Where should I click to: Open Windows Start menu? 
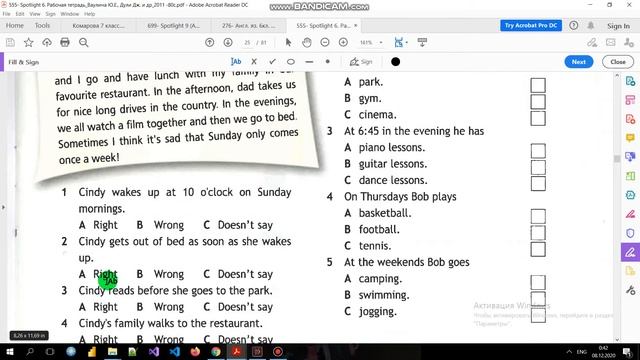point(9,351)
